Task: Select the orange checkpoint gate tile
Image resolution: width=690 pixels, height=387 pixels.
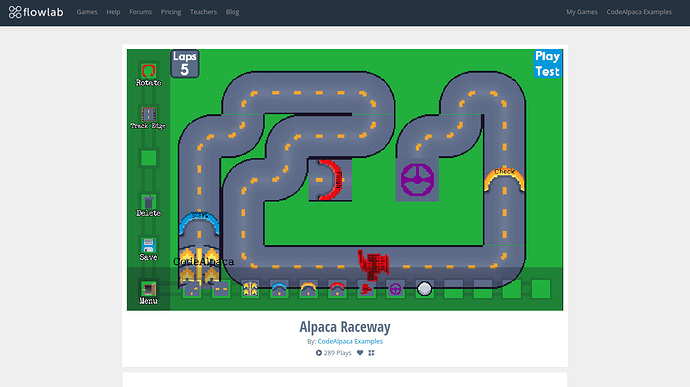Action: pyautogui.click(x=308, y=289)
